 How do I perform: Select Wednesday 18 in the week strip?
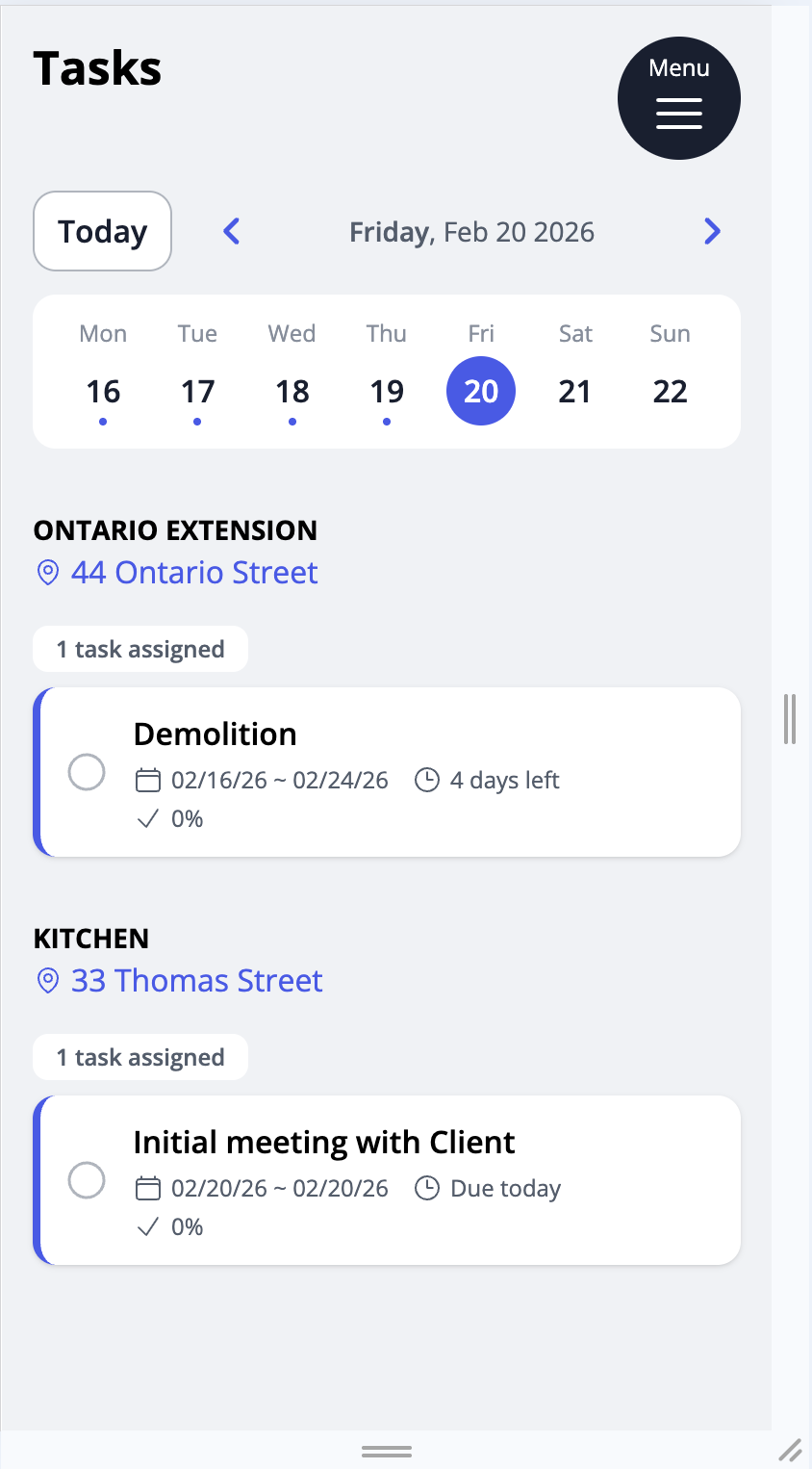point(292,391)
